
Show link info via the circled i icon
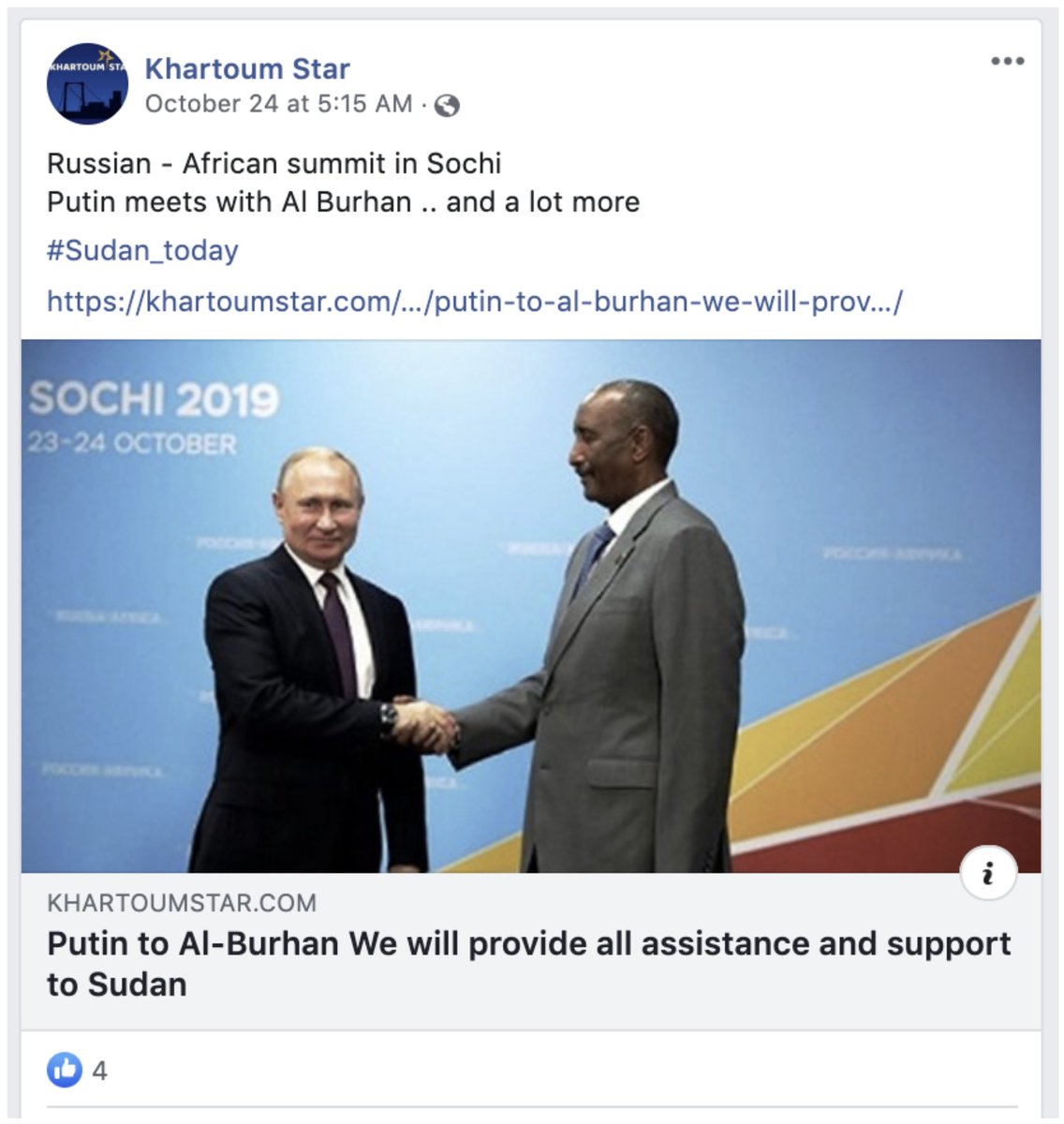[988, 873]
